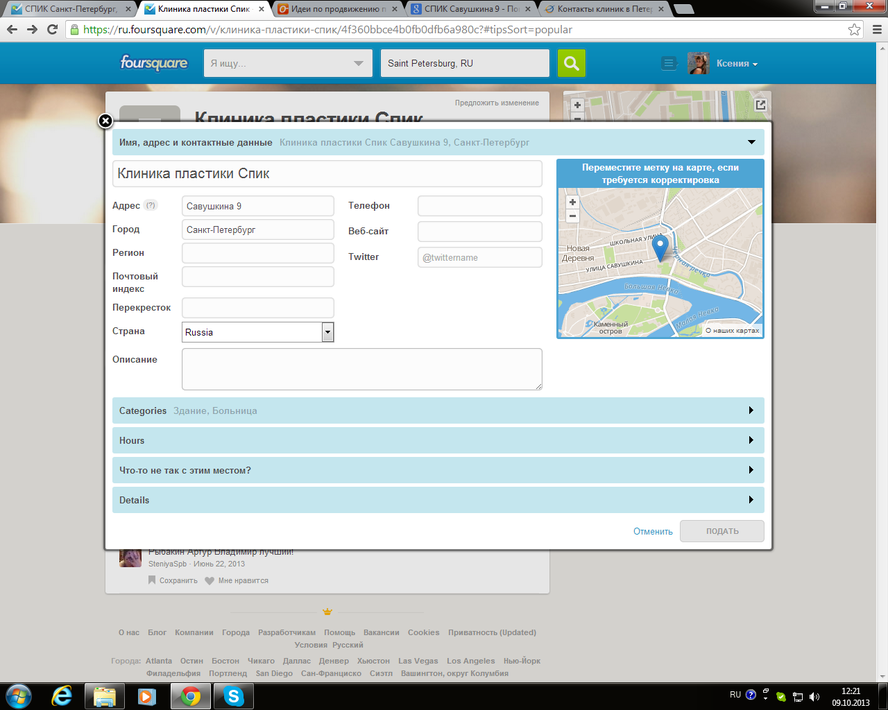Viewport: 888px width, 710px height.
Task: Expand the background map with the pop-out icon
Action: click(x=761, y=105)
